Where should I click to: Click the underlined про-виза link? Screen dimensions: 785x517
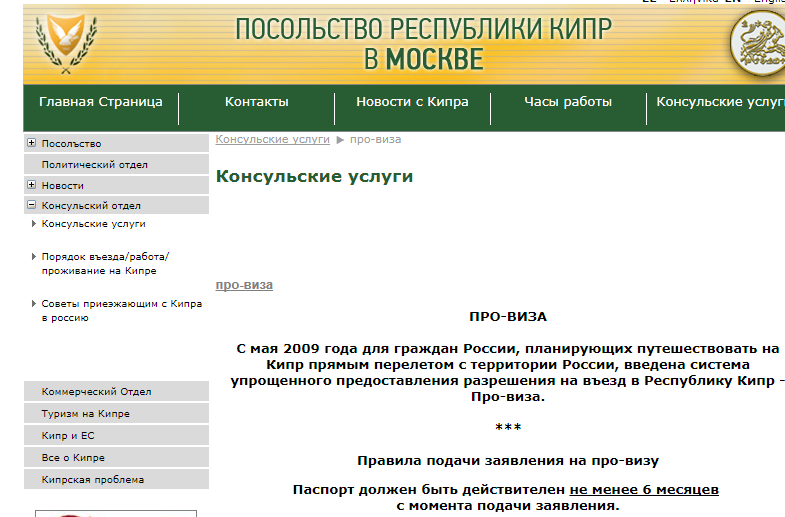244,285
